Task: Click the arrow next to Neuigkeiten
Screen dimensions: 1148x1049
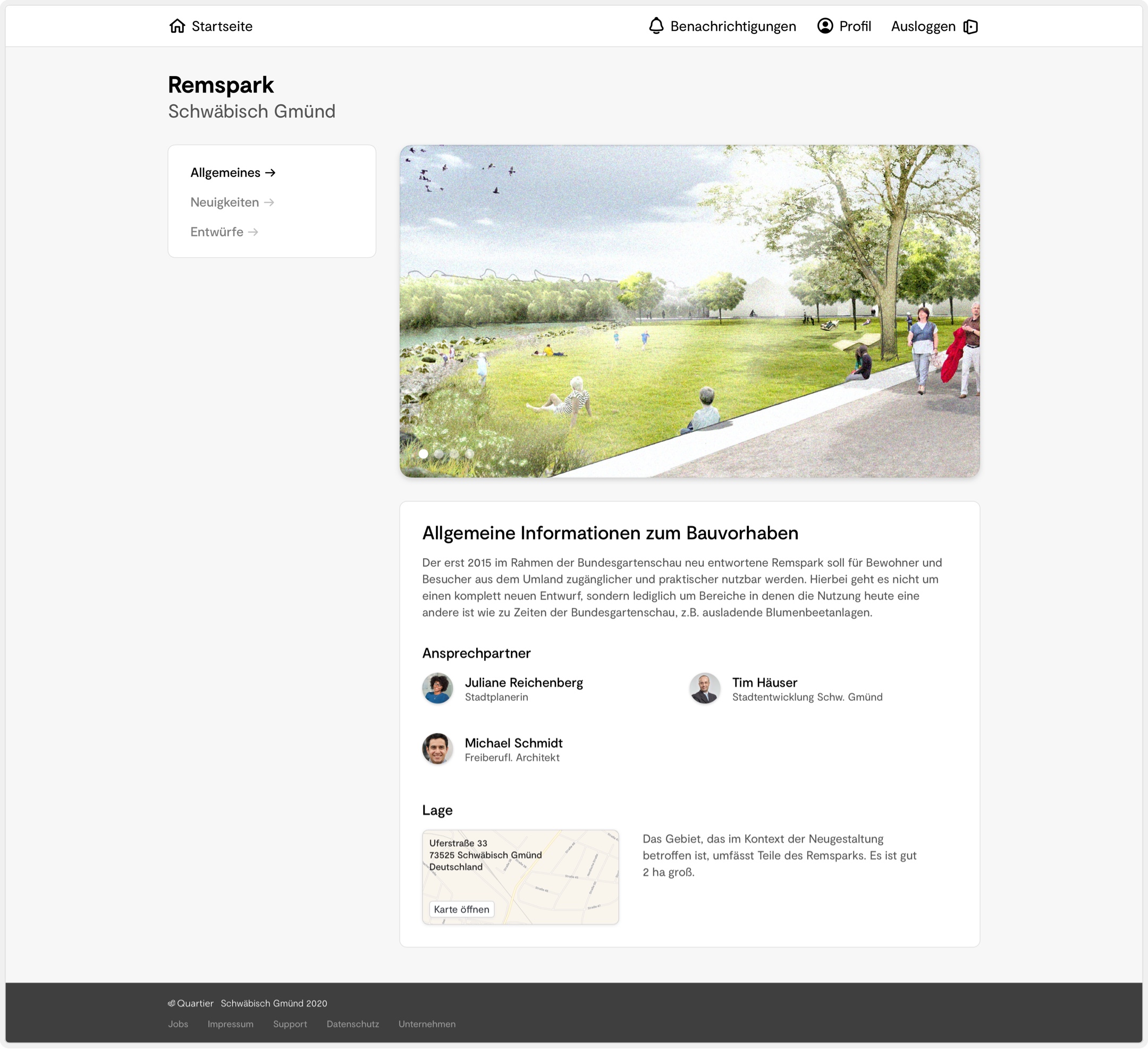Action: (269, 202)
